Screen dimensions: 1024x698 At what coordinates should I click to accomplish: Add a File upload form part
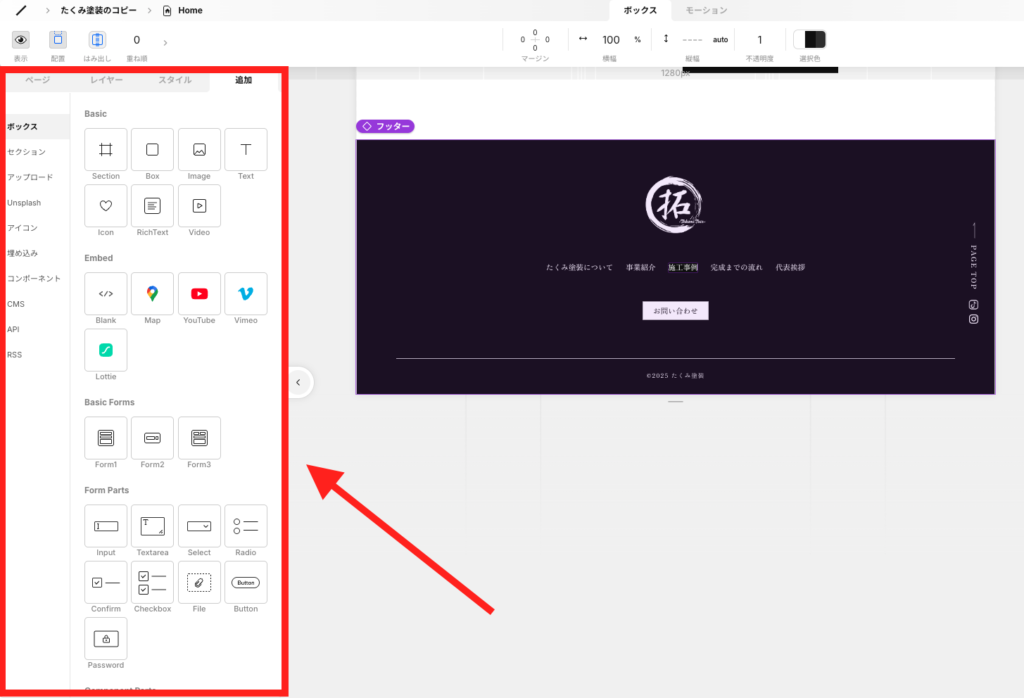(x=199, y=582)
